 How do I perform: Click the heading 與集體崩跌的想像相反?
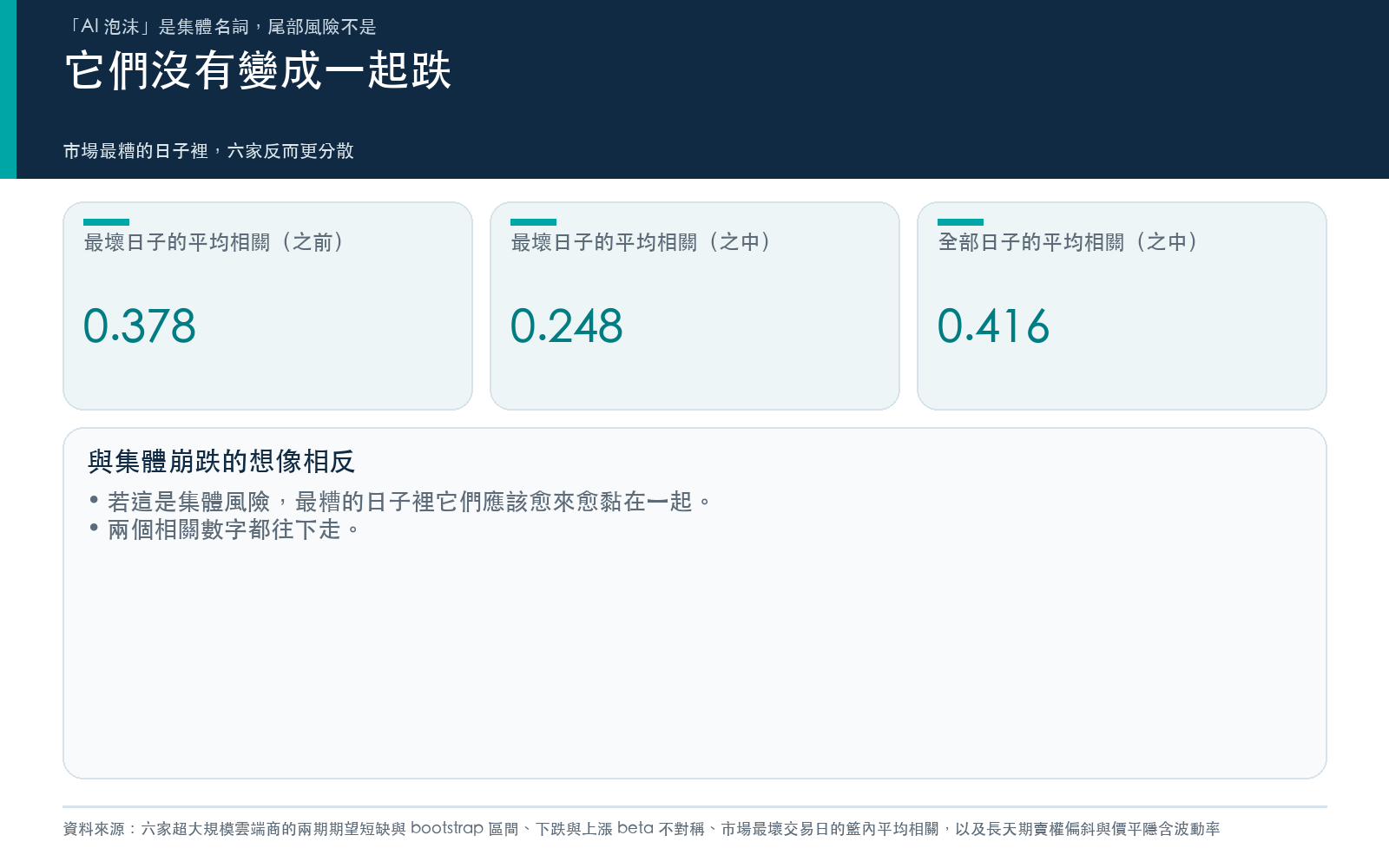coord(221,462)
